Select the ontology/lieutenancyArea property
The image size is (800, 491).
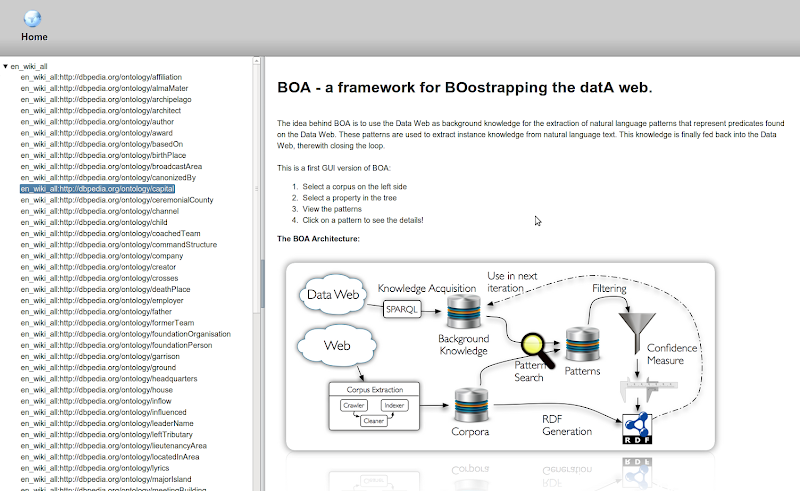coord(114,446)
